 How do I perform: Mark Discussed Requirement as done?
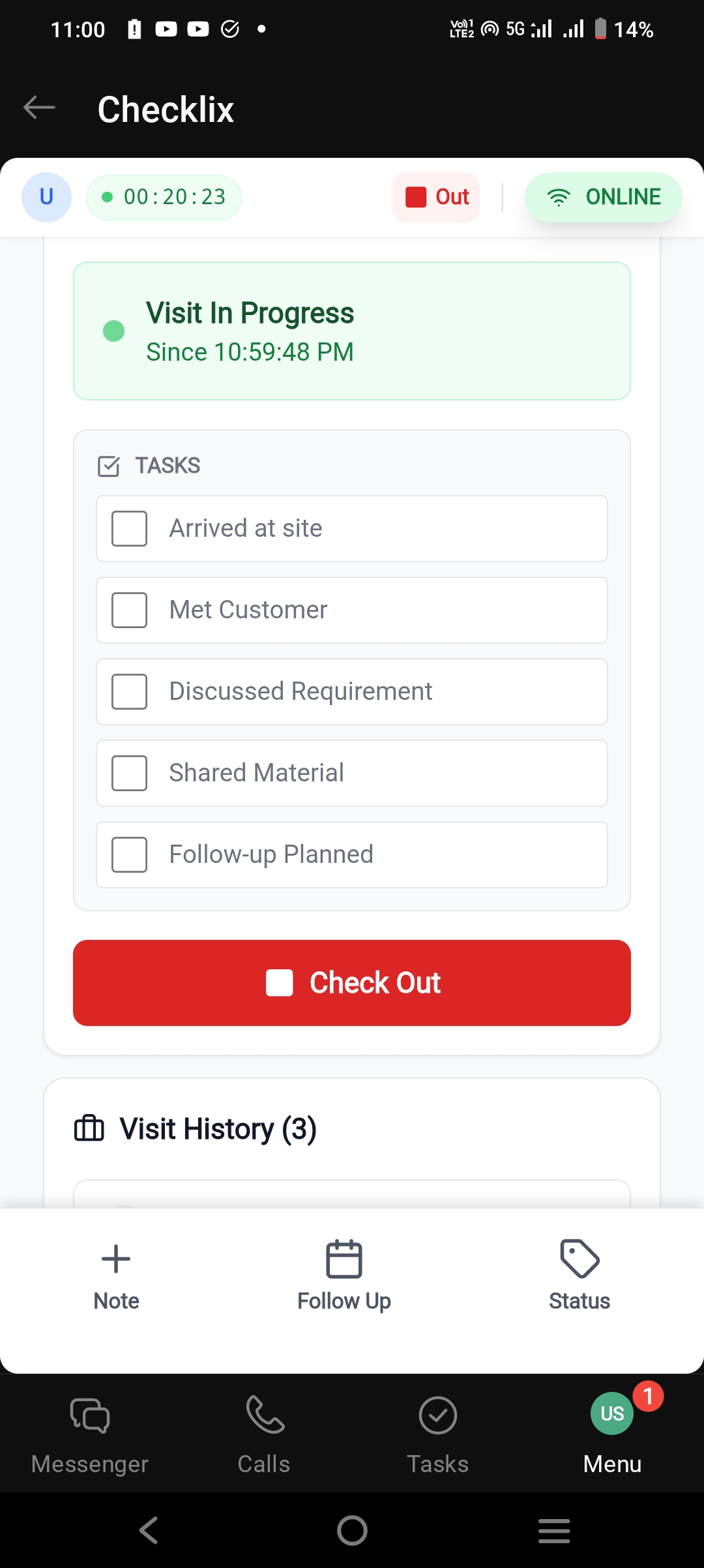(129, 691)
